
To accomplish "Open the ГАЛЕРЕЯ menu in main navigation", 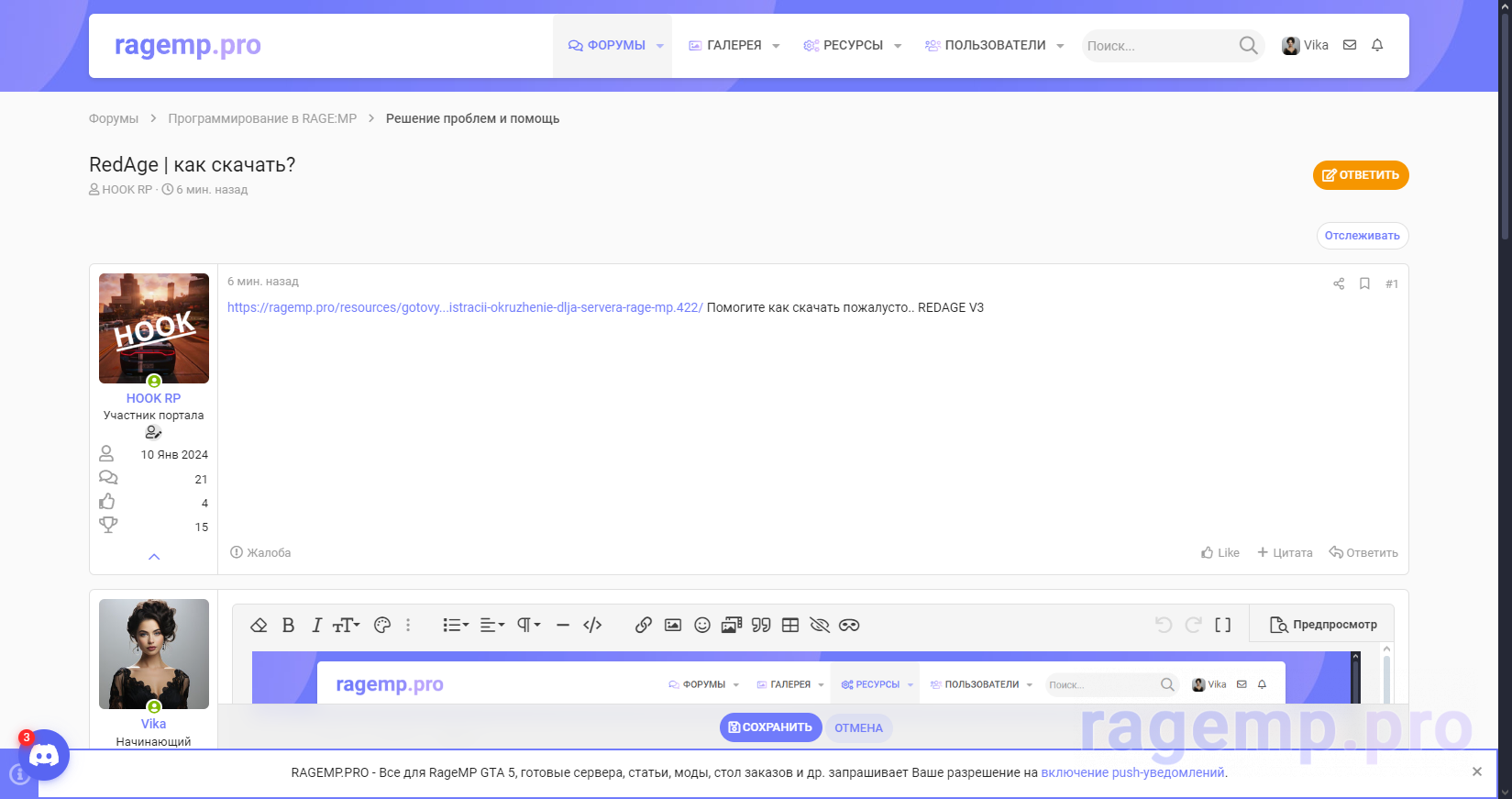I will (724, 45).
